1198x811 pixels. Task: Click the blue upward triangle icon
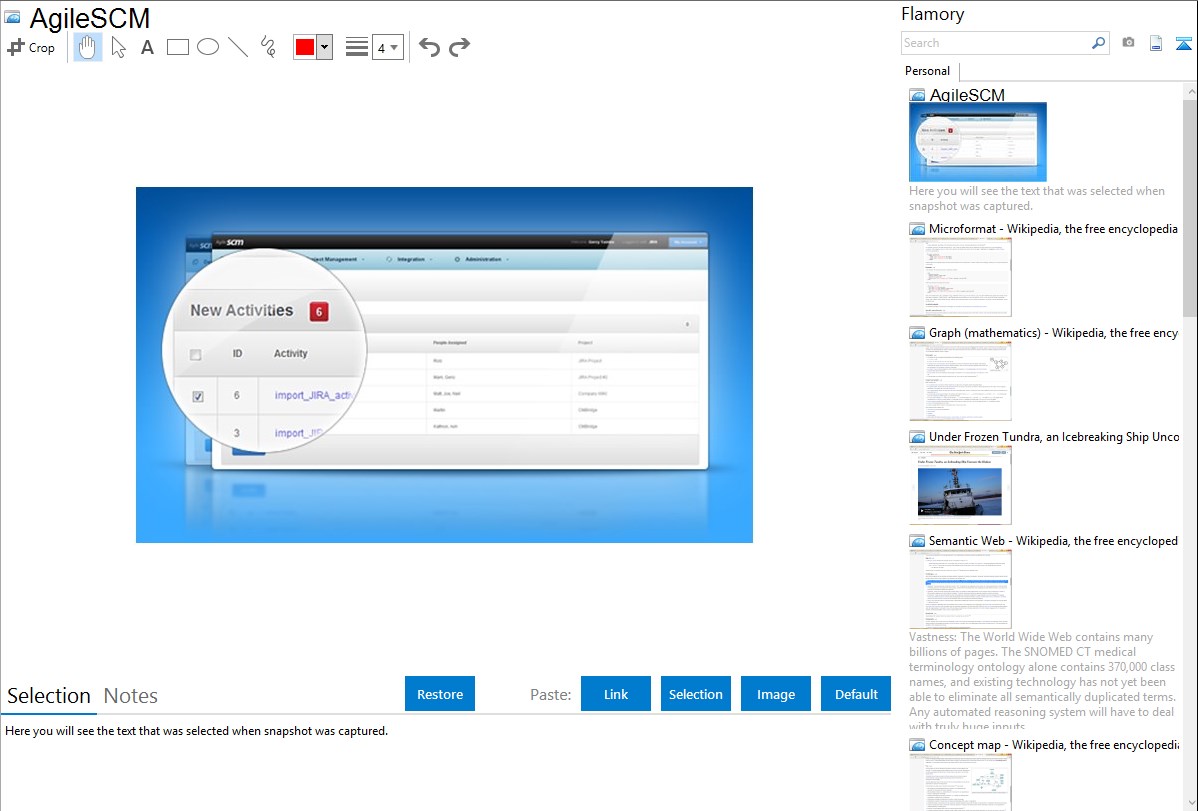[x=1183, y=43]
